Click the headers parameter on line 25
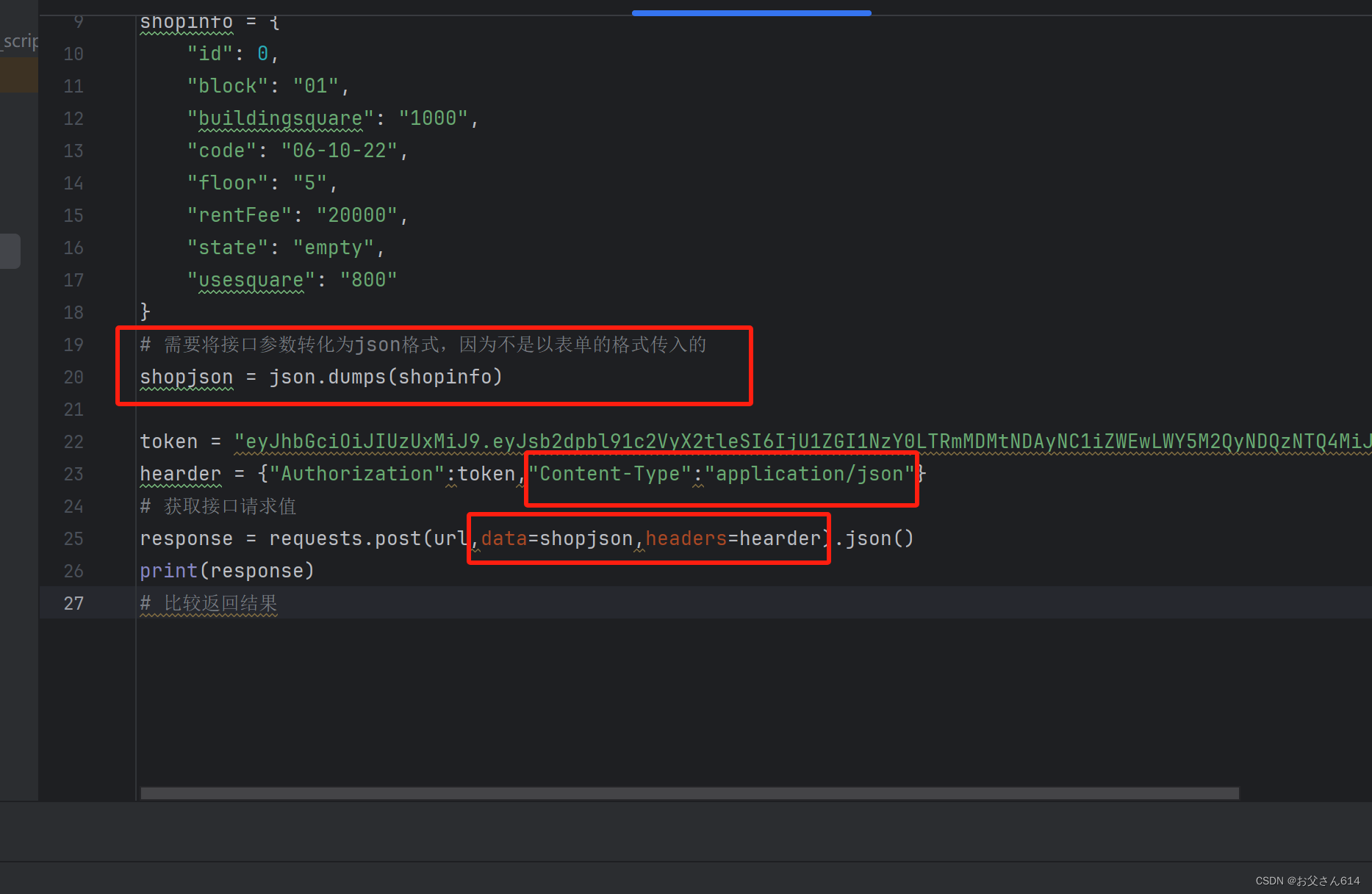 click(686, 538)
